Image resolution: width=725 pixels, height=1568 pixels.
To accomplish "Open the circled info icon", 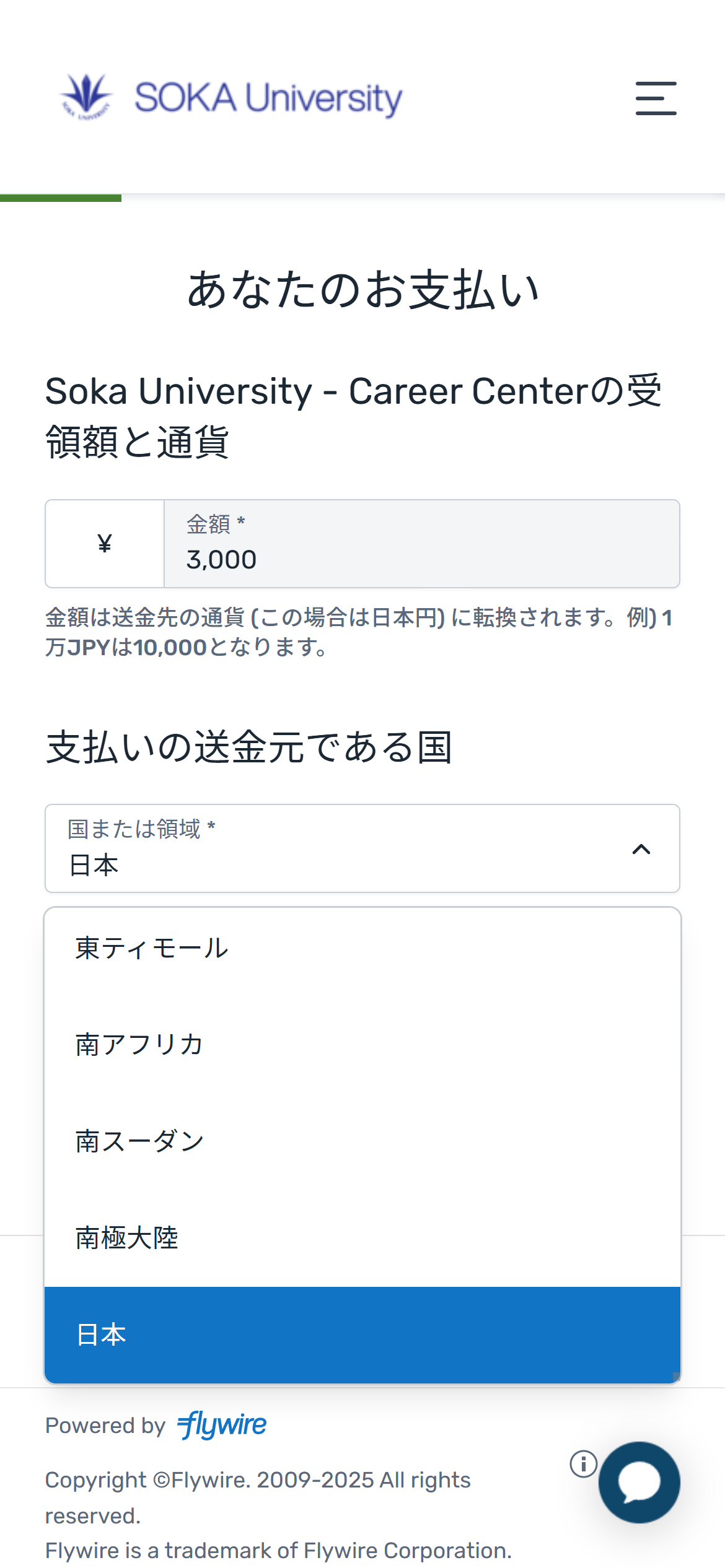I will click(583, 1464).
